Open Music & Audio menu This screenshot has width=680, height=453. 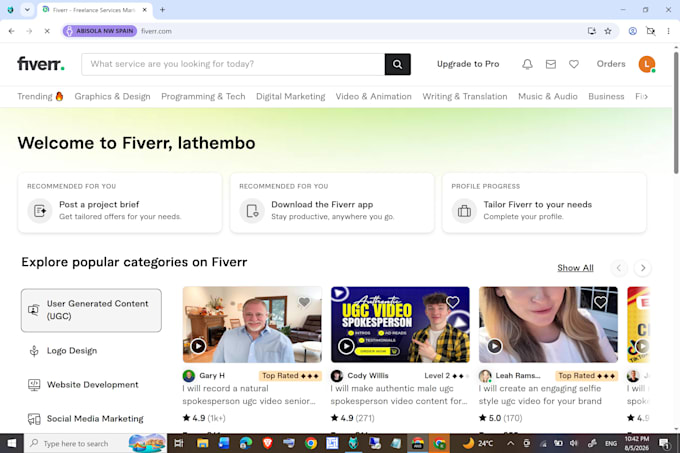coord(548,97)
